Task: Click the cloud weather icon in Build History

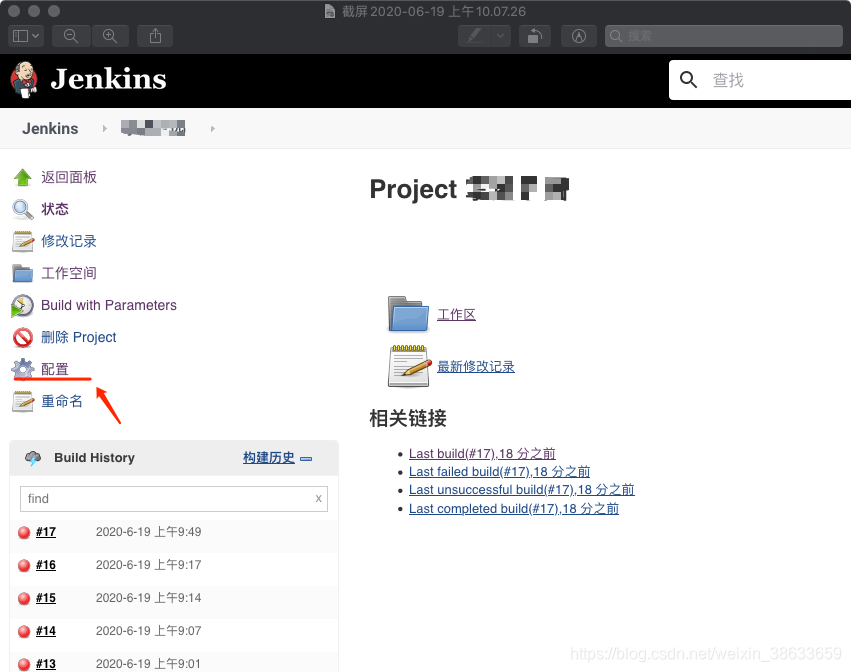Action: 33,458
